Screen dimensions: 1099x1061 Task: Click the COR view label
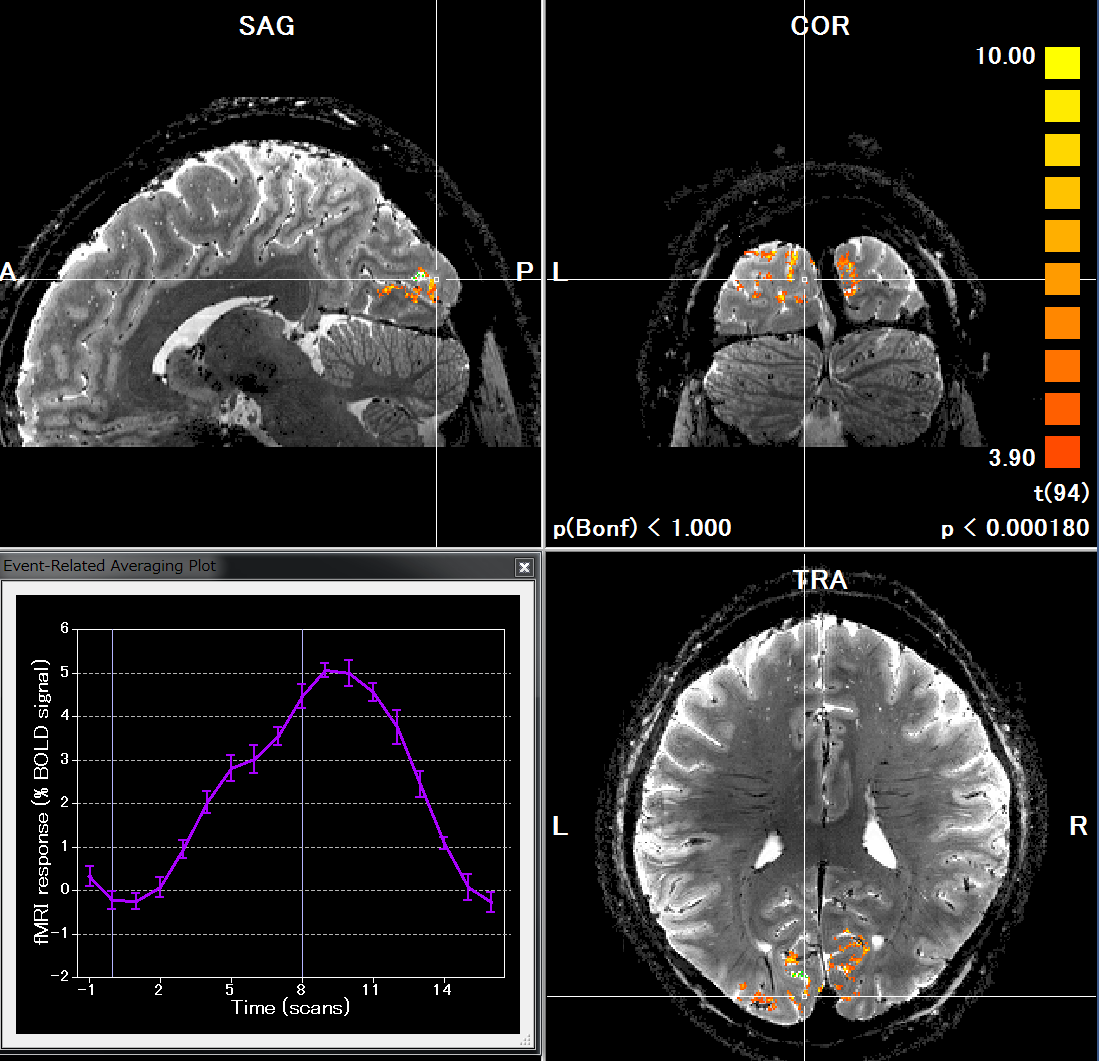(820, 26)
